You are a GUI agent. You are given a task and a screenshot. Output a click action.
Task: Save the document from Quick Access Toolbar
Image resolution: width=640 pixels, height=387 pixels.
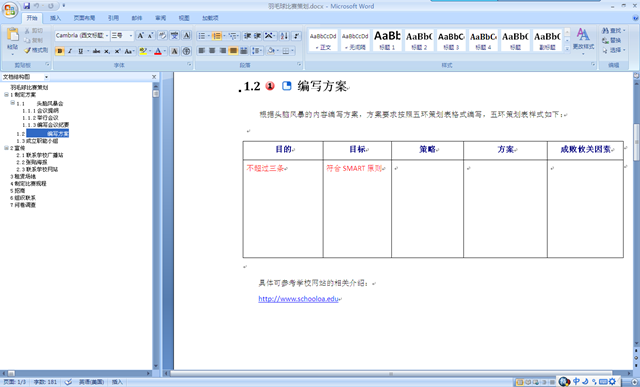point(27,6)
